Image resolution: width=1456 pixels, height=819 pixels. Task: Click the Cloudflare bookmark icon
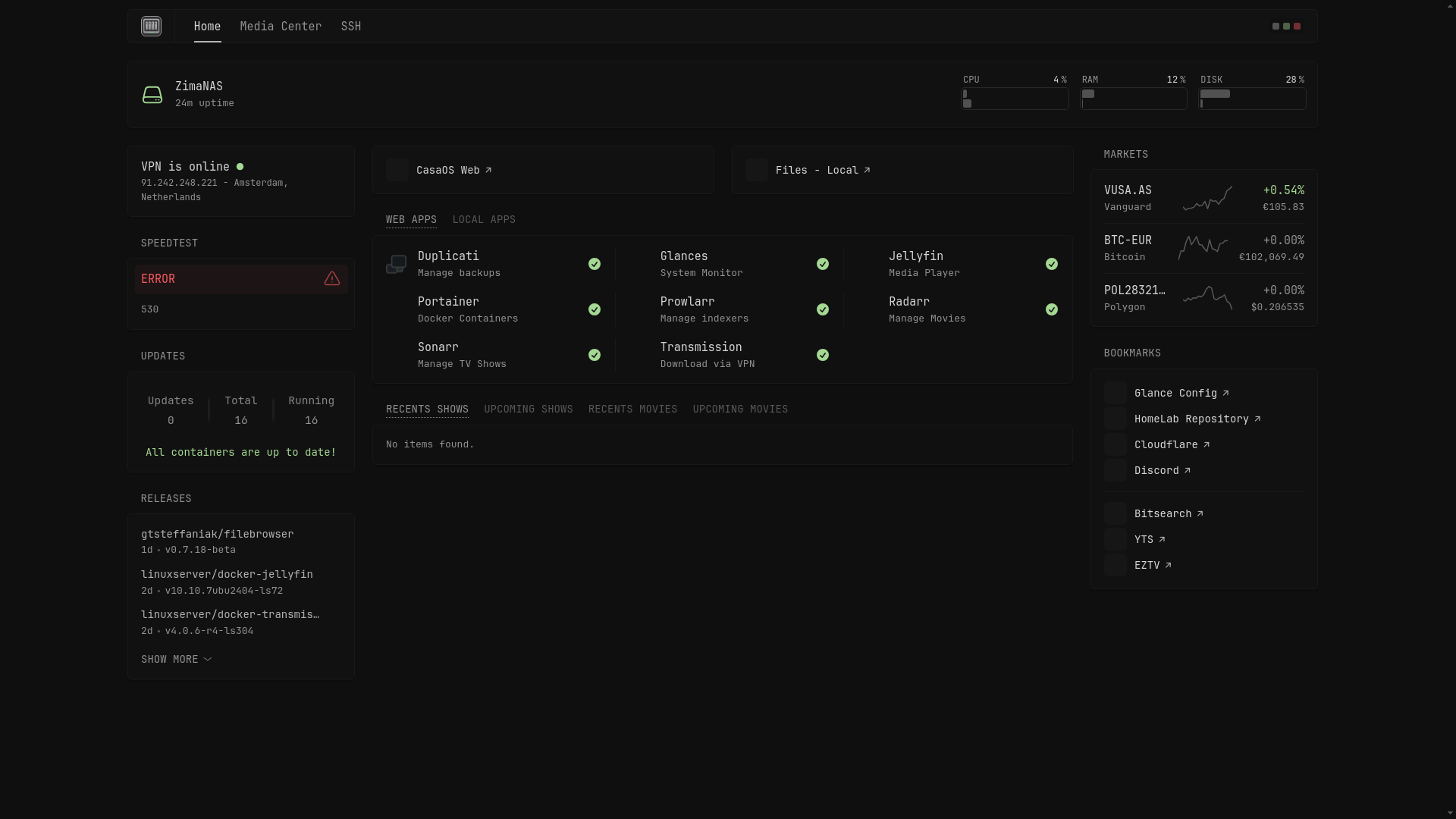(1116, 444)
